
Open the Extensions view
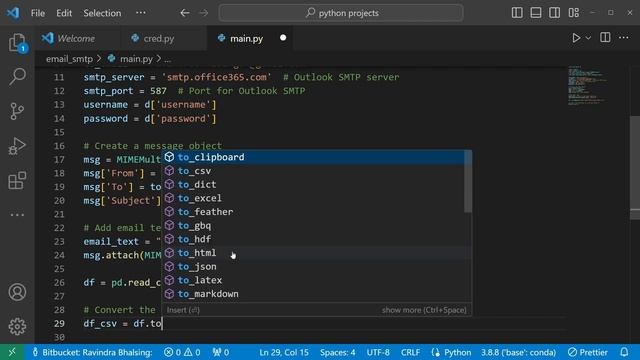[x=17, y=180]
